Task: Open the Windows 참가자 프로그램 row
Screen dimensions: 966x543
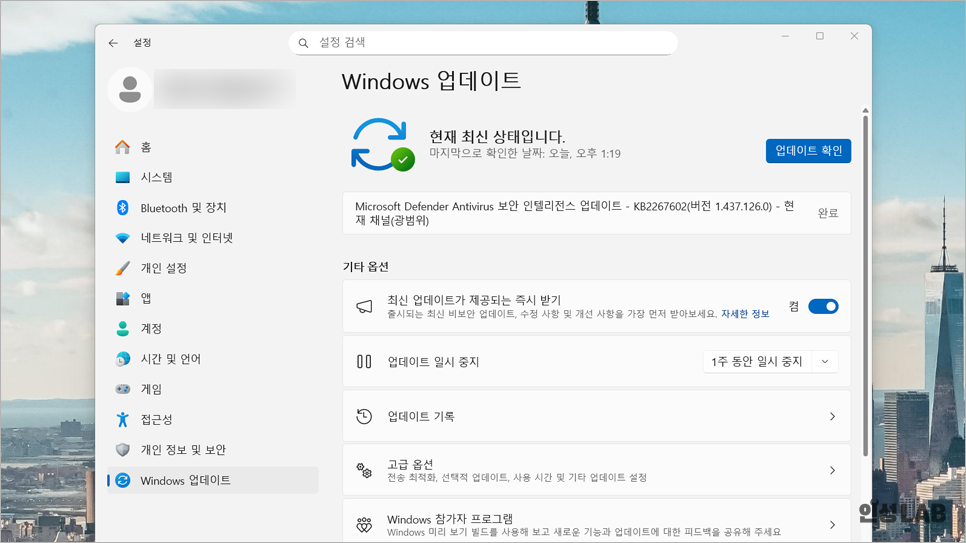Action: tap(597, 521)
